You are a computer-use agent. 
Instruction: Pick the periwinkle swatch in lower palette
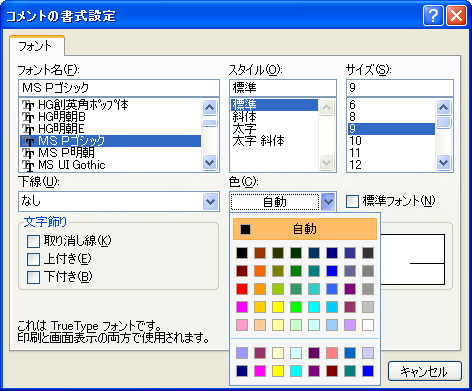(x=242, y=353)
